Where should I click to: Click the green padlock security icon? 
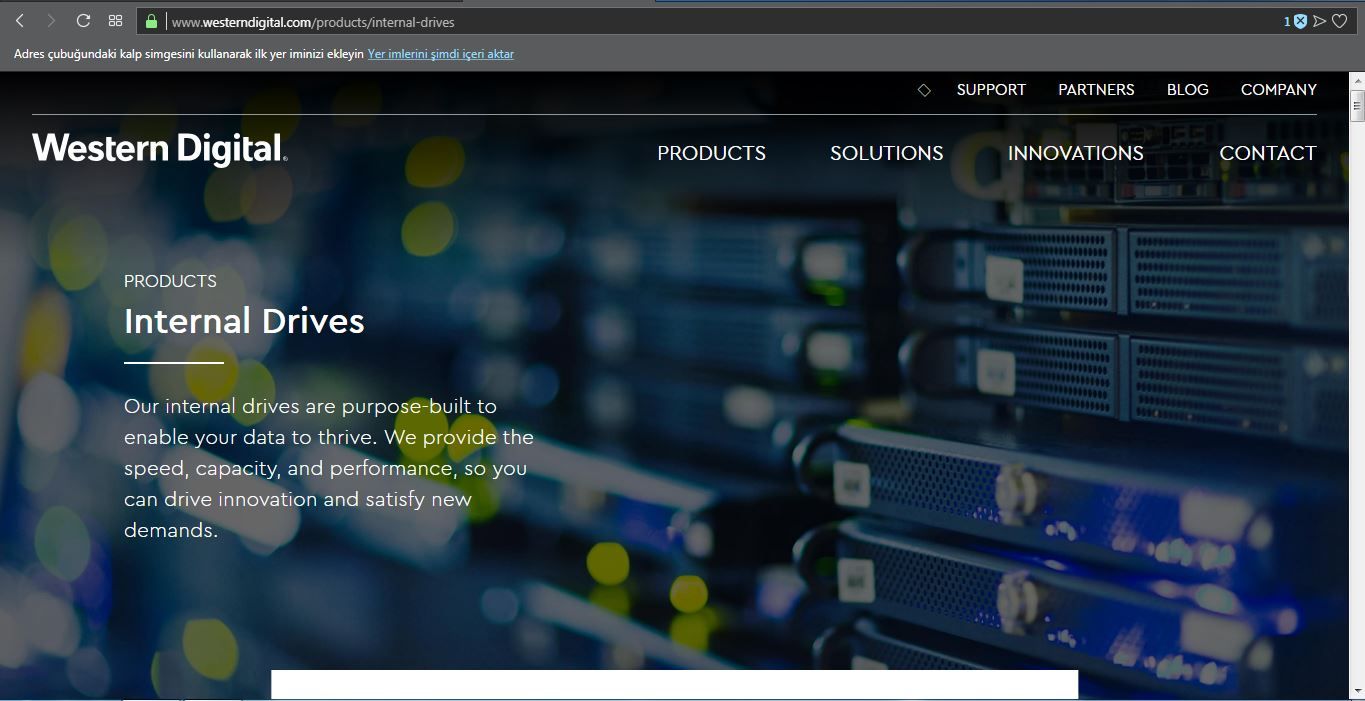pyautogui.click(x=152, y=21)
